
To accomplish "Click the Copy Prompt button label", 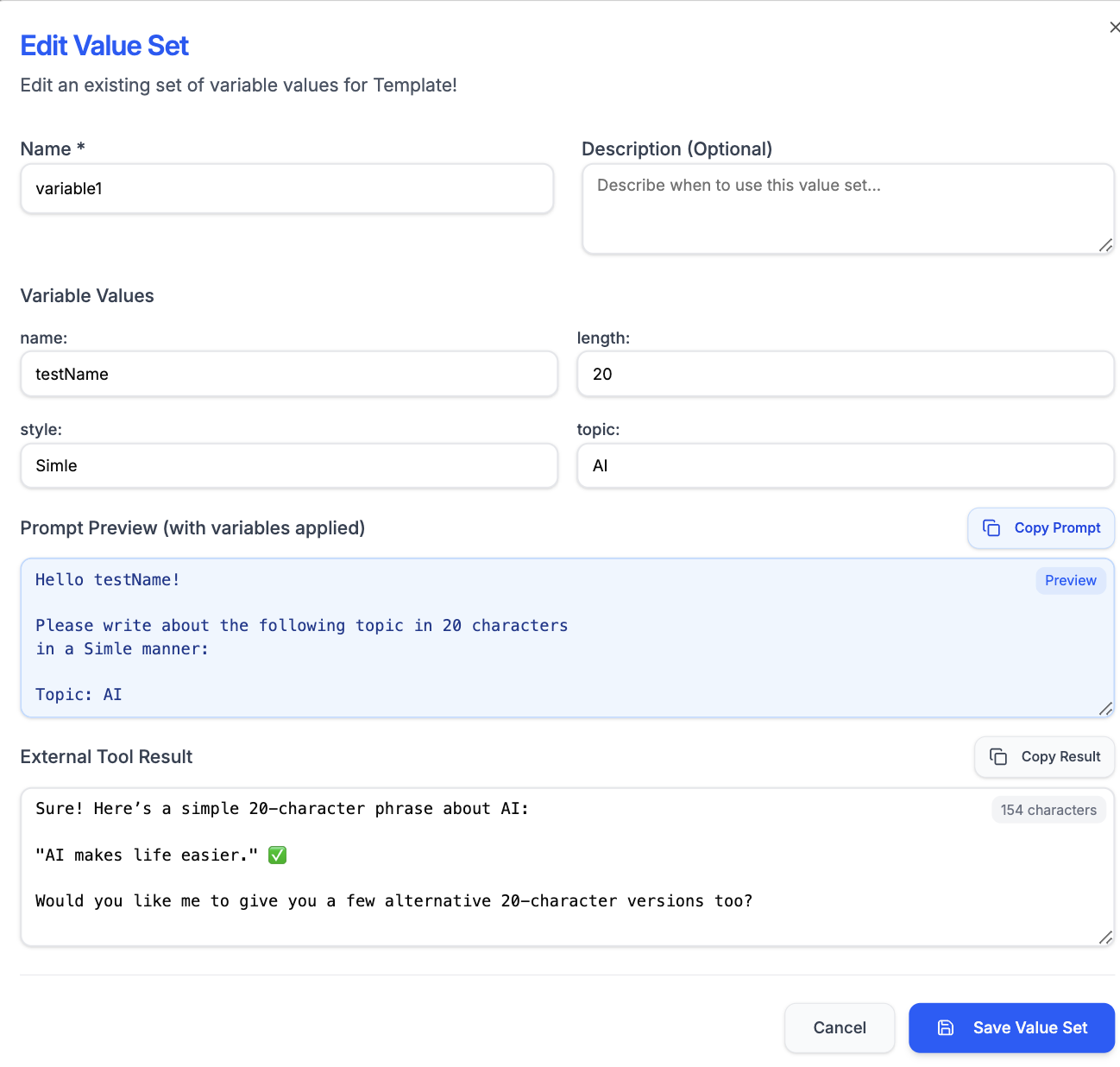I will [x=1057, y=528].
